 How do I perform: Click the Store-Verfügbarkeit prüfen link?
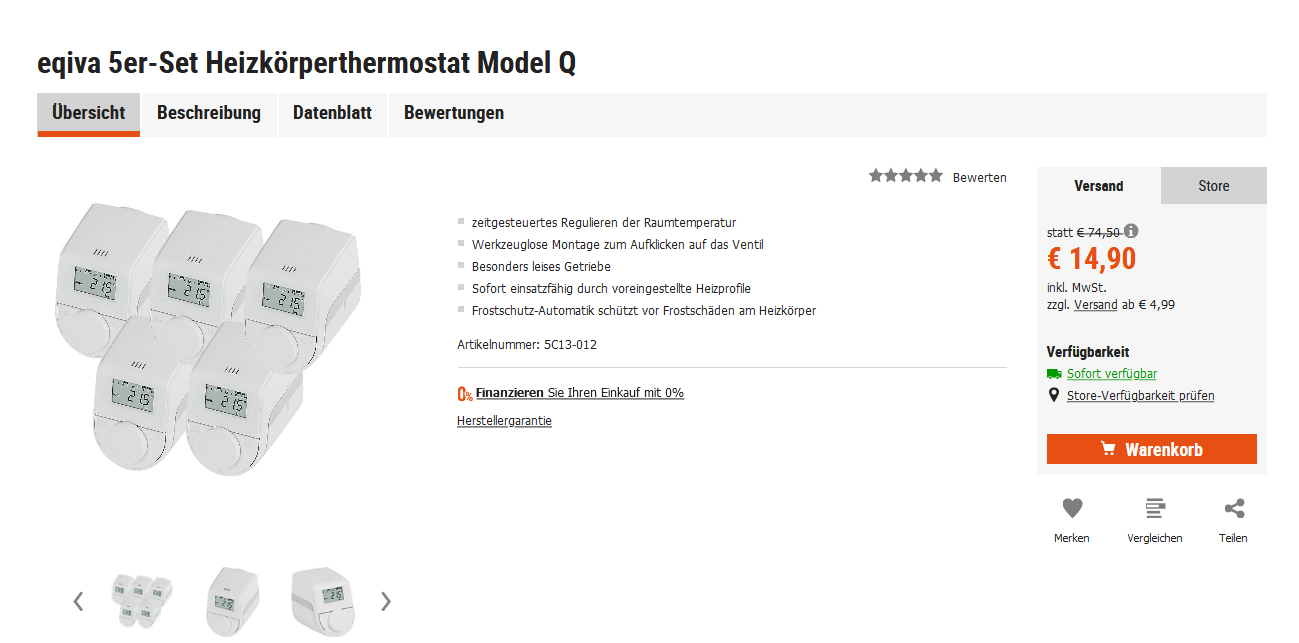(x=1140, y=396)
